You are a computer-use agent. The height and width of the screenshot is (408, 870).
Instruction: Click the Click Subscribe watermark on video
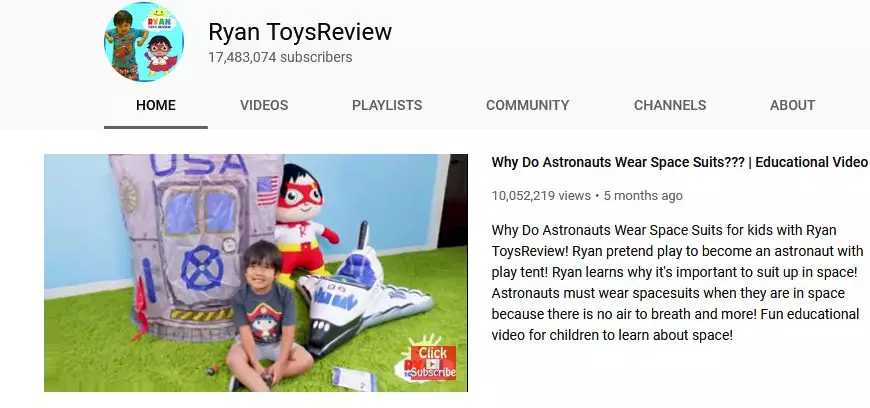[431, 363]
